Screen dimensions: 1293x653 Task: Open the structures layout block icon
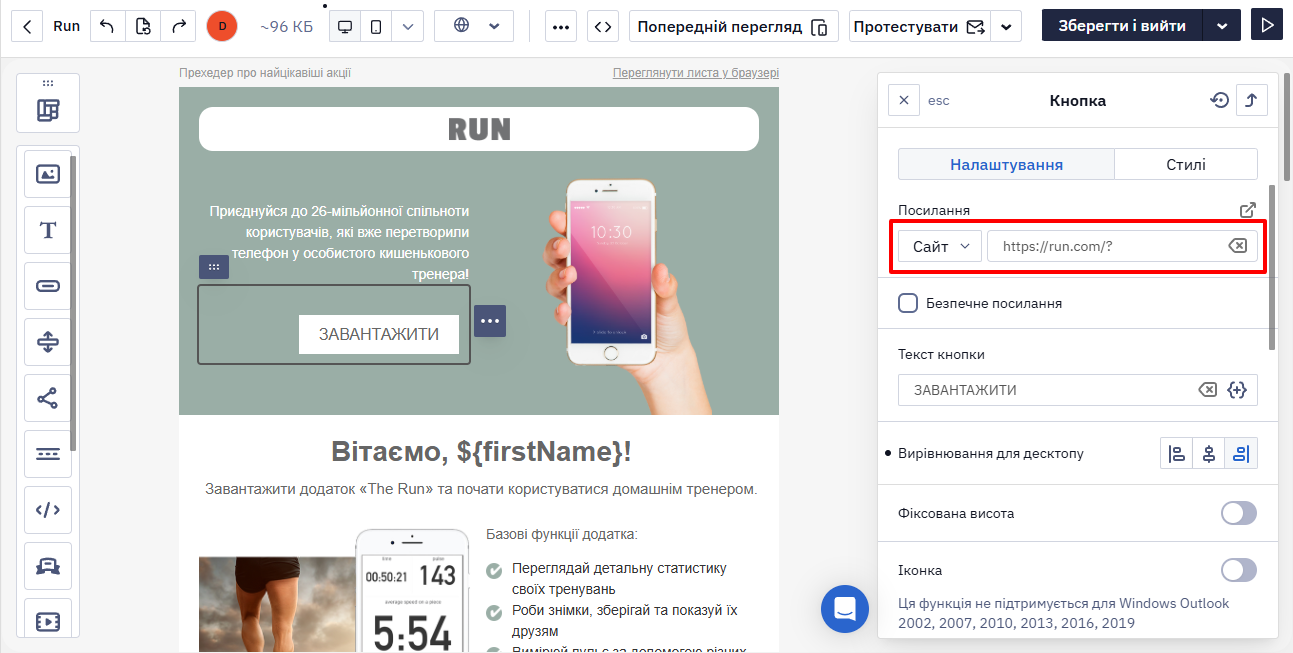click(x=48, y=110)
